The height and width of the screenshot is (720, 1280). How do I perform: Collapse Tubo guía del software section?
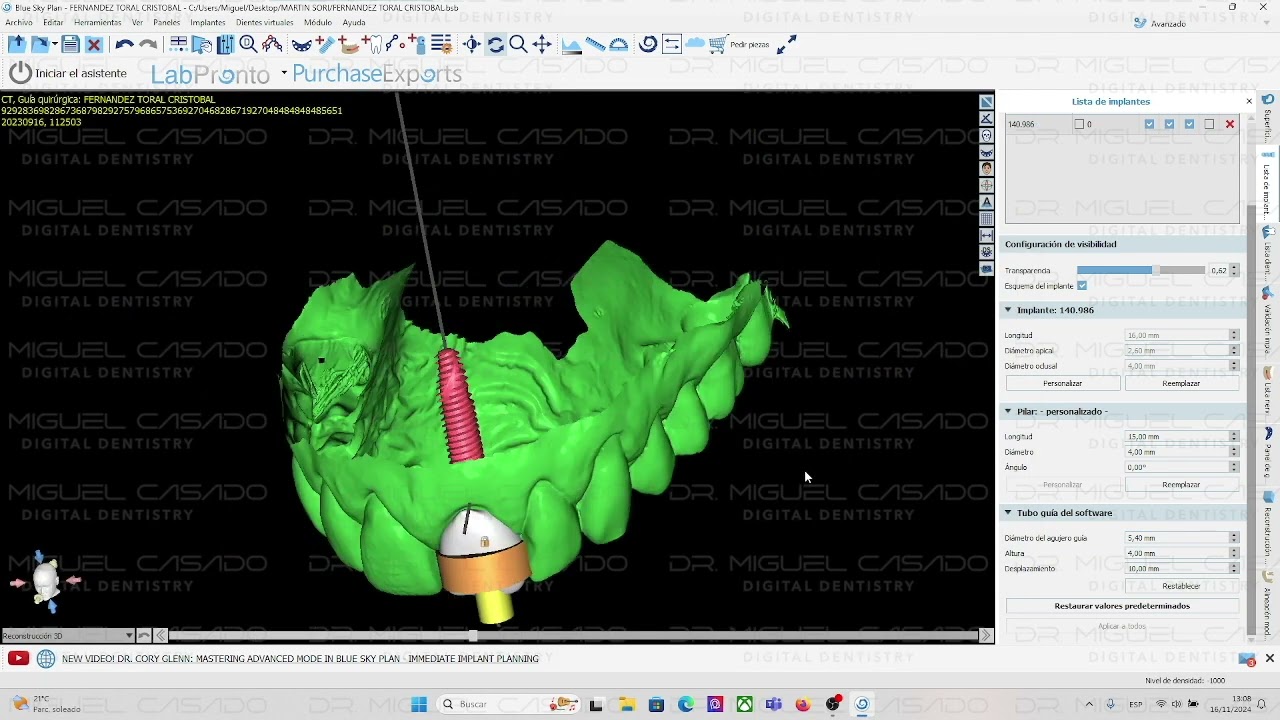click(1008, 513)
